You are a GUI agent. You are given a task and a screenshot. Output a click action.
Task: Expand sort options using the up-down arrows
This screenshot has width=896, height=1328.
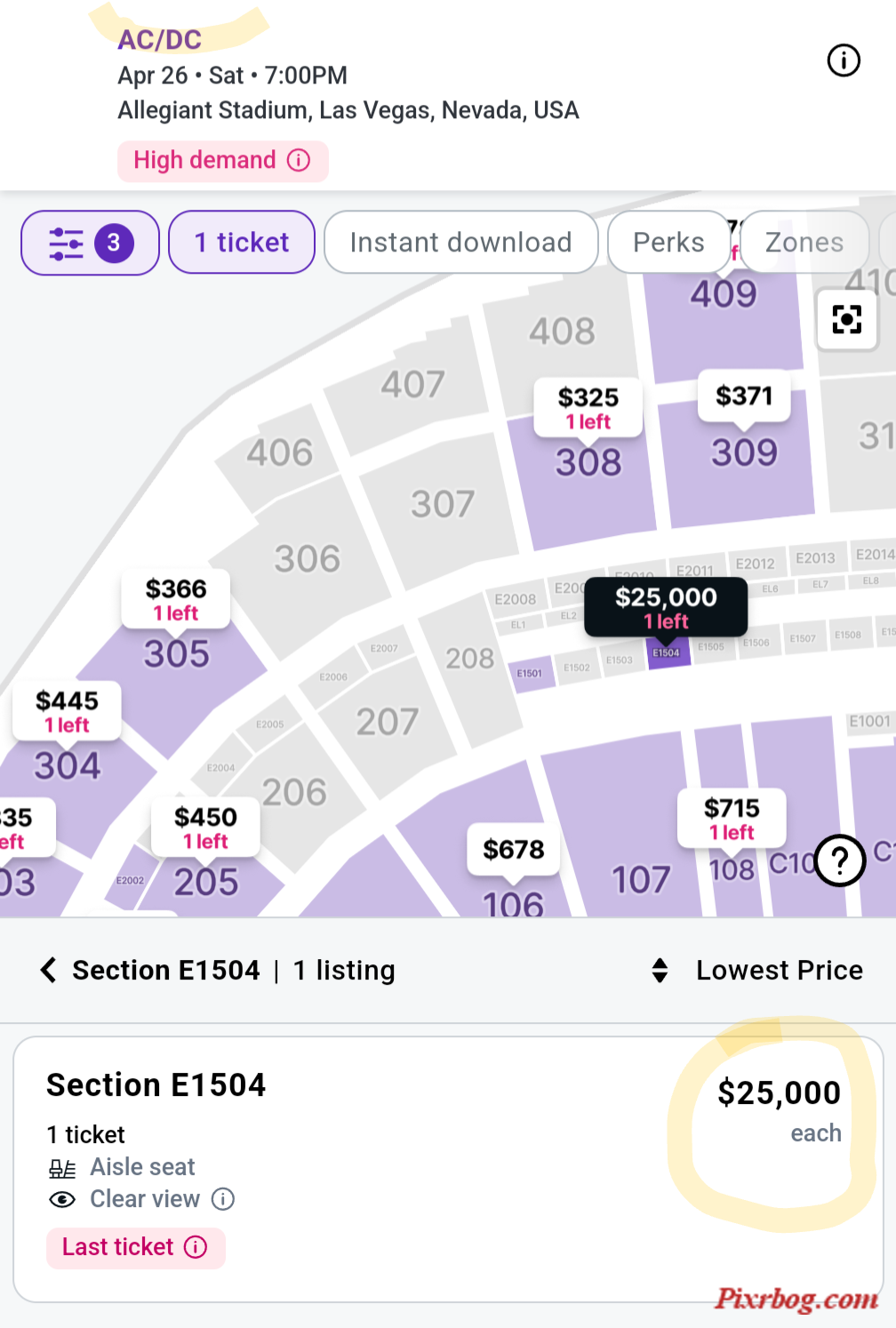[660, 970]
